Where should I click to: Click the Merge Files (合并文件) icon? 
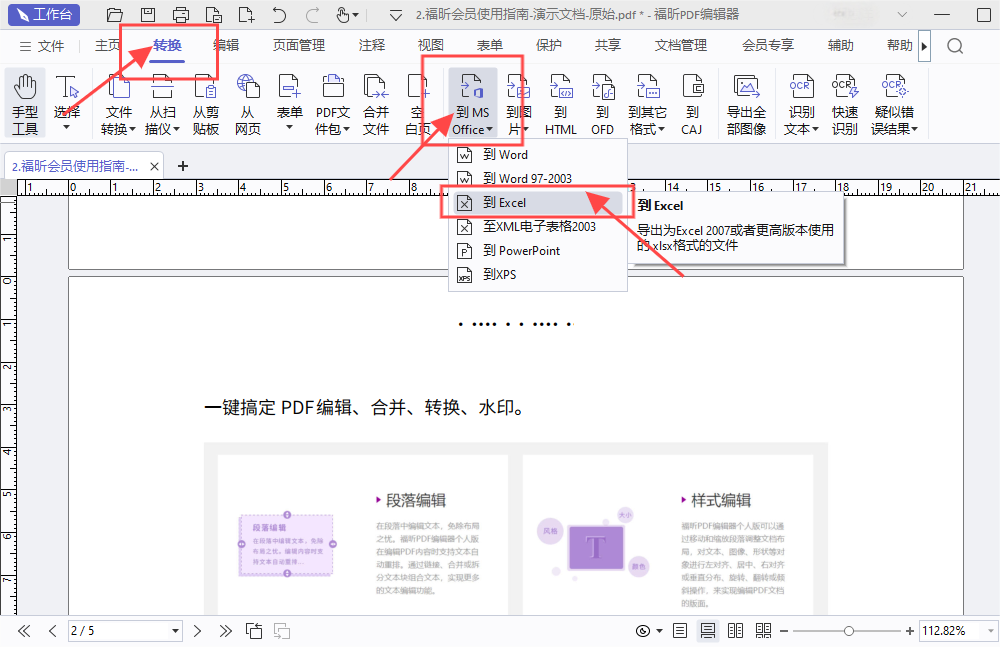click(x=376, y=103)
